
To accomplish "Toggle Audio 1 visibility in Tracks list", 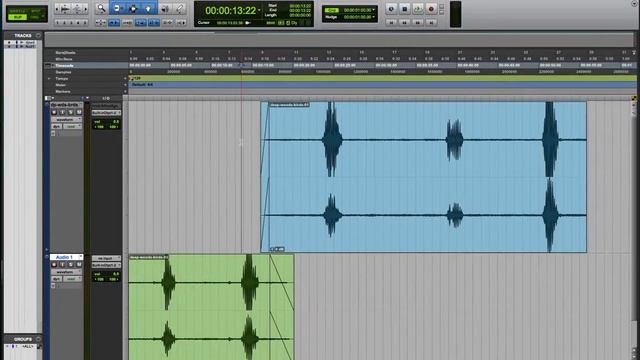I will tap(10, 47).
